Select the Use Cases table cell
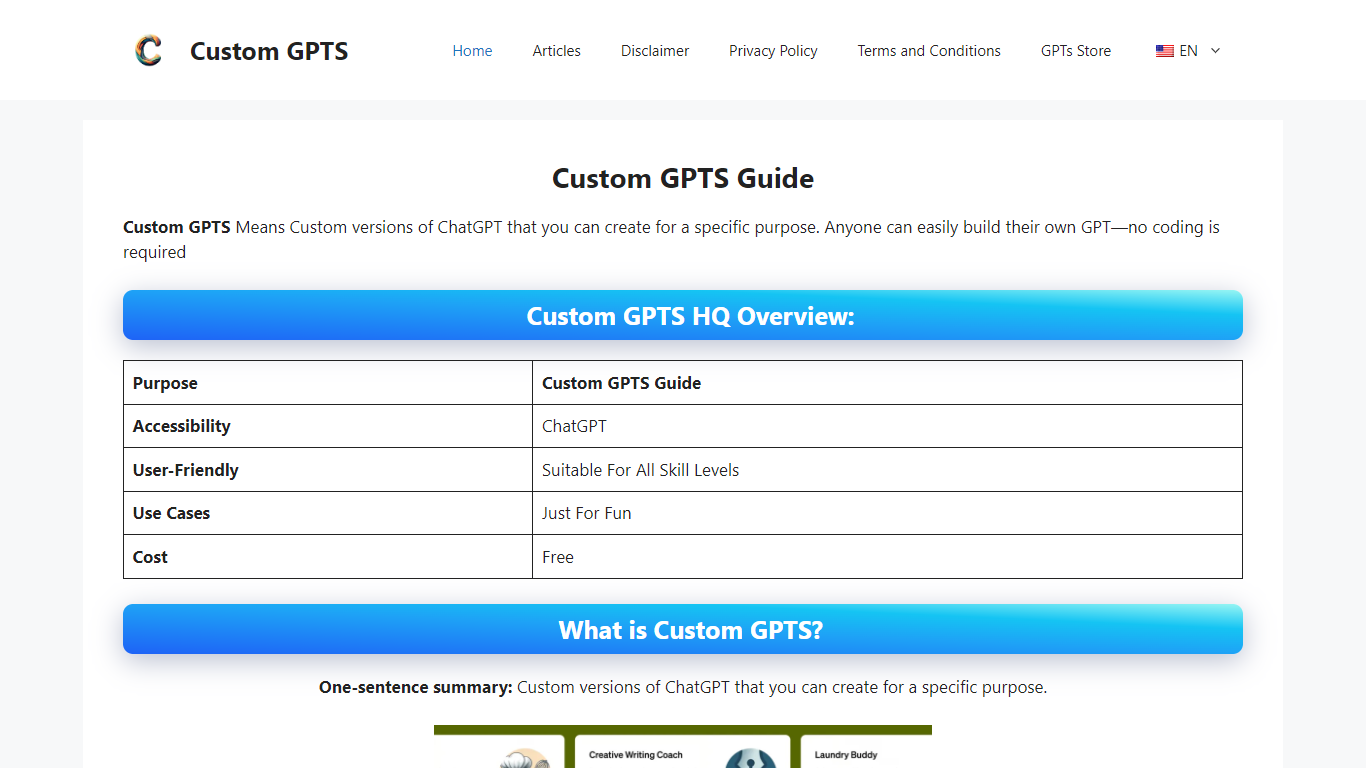 pos(328,513)
